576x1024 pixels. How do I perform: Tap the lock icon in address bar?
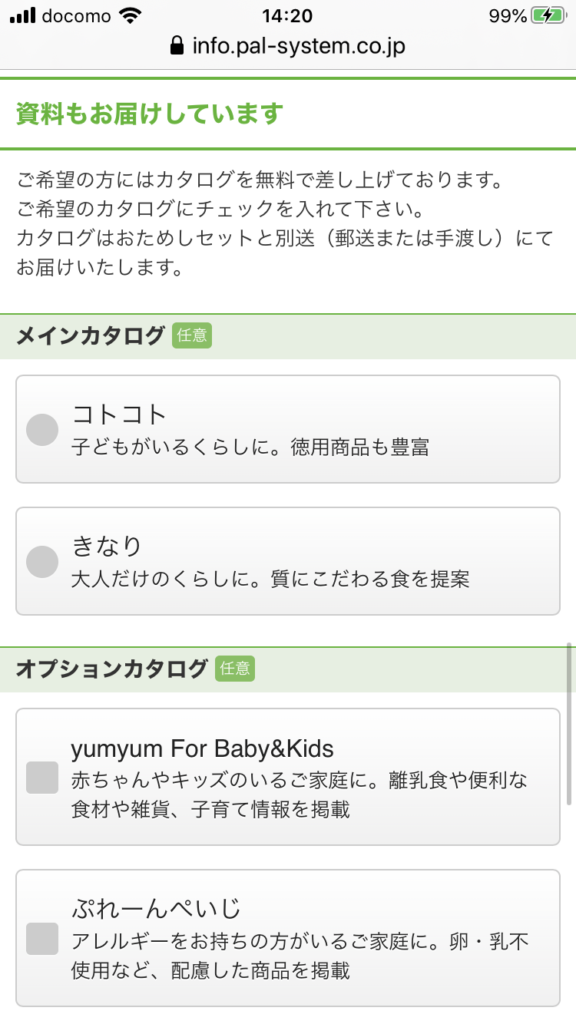click(176, 45)
